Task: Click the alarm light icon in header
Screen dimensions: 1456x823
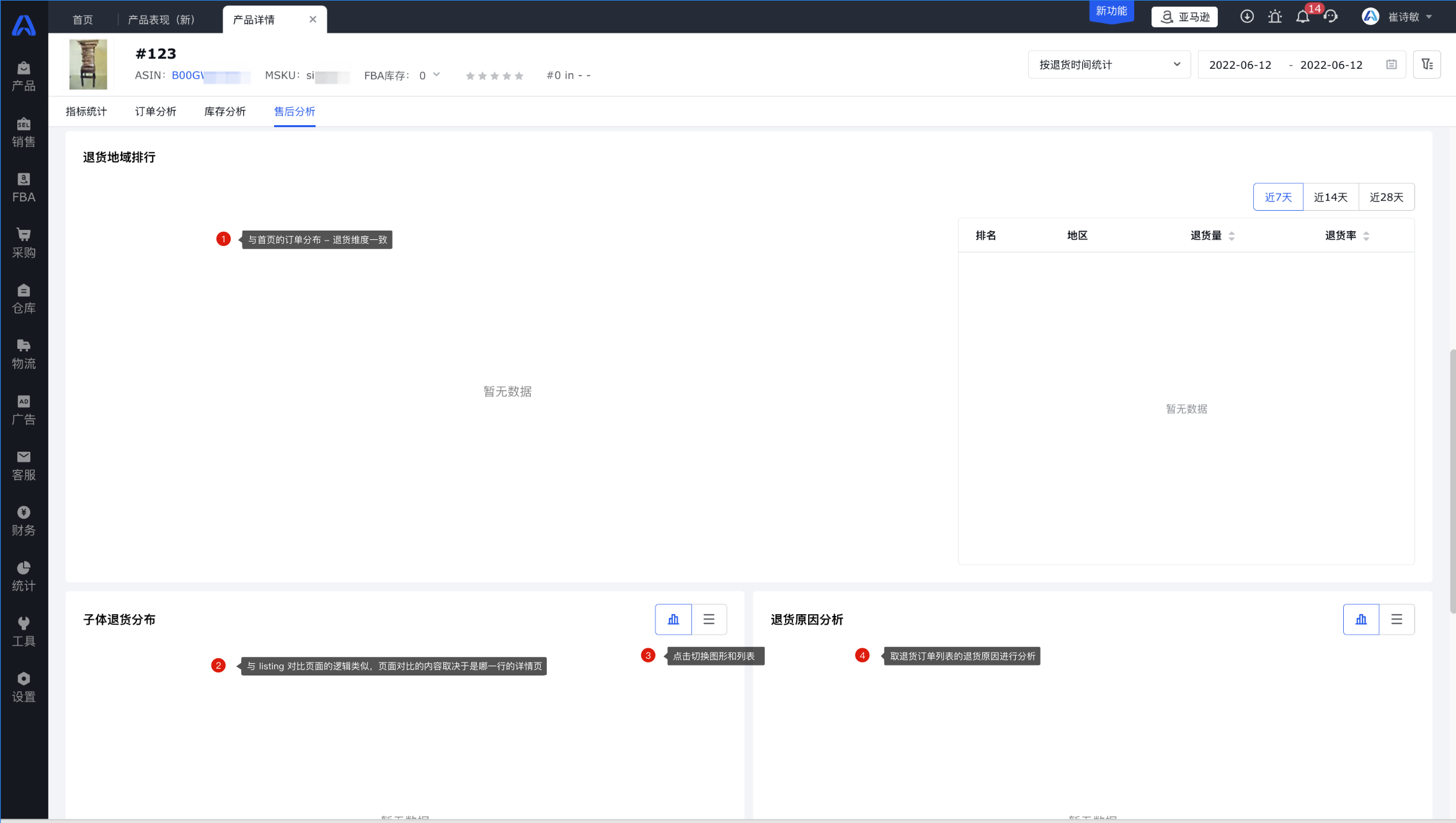Action: (1275, 17)
